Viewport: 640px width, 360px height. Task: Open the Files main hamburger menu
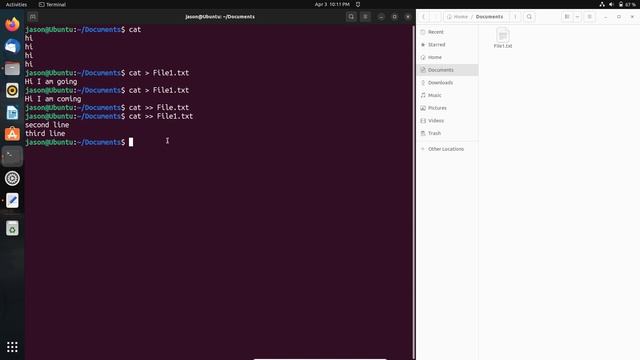590,17
